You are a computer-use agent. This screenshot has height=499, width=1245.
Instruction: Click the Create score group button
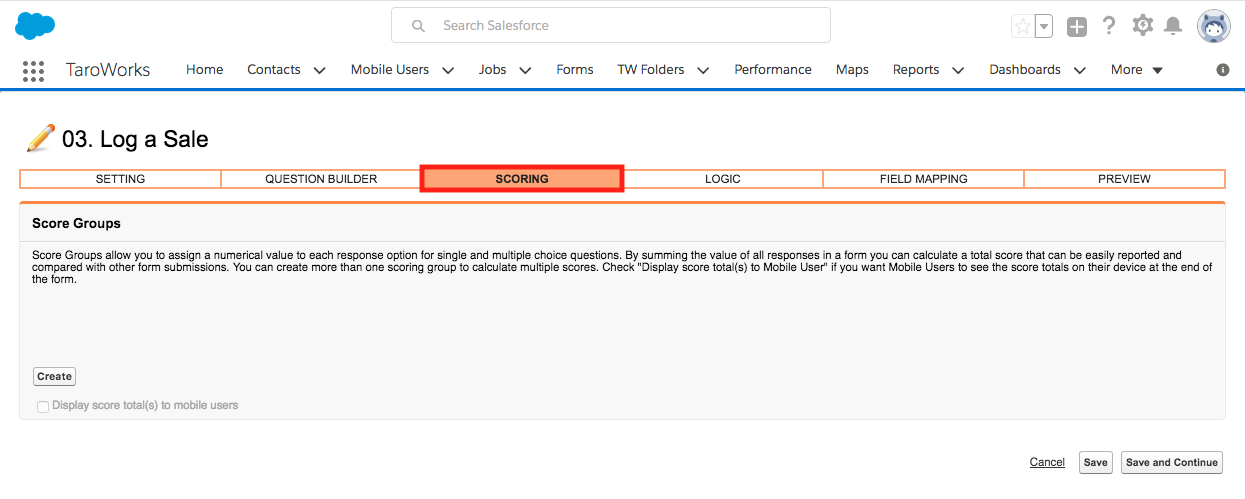[55, 377]
